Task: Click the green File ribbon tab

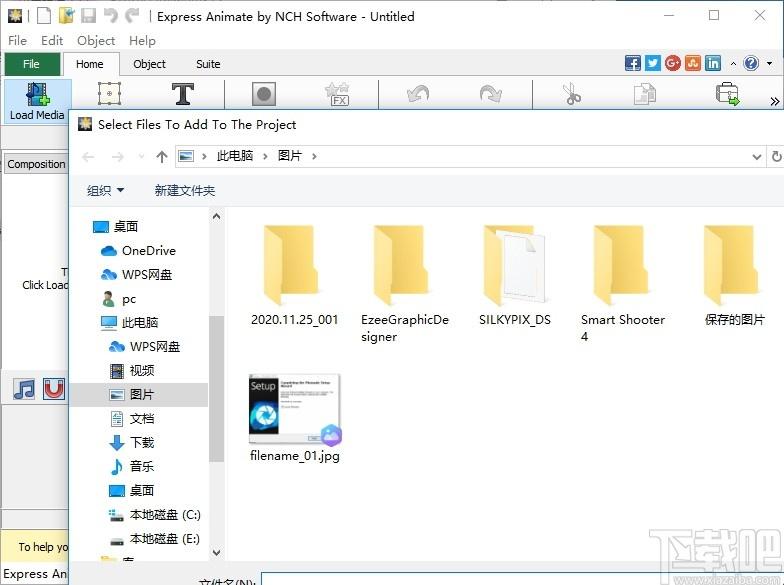Action: [x=32, y=64]
